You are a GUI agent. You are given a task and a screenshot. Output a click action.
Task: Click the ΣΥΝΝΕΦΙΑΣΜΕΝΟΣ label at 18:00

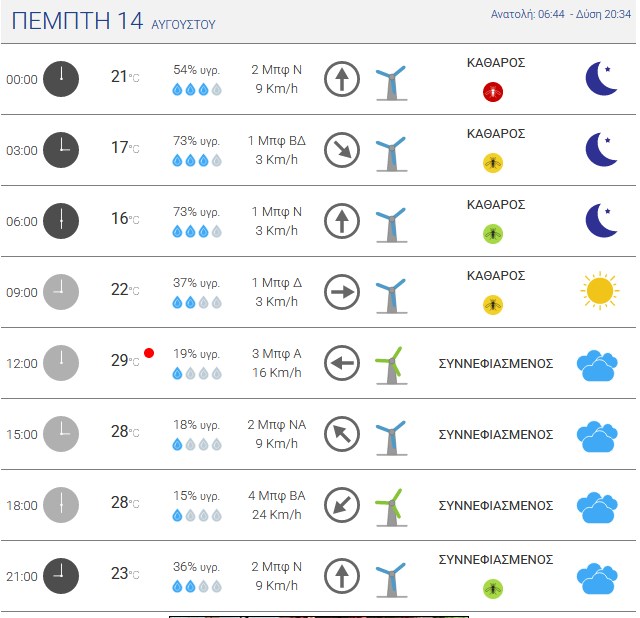(496, 505)
